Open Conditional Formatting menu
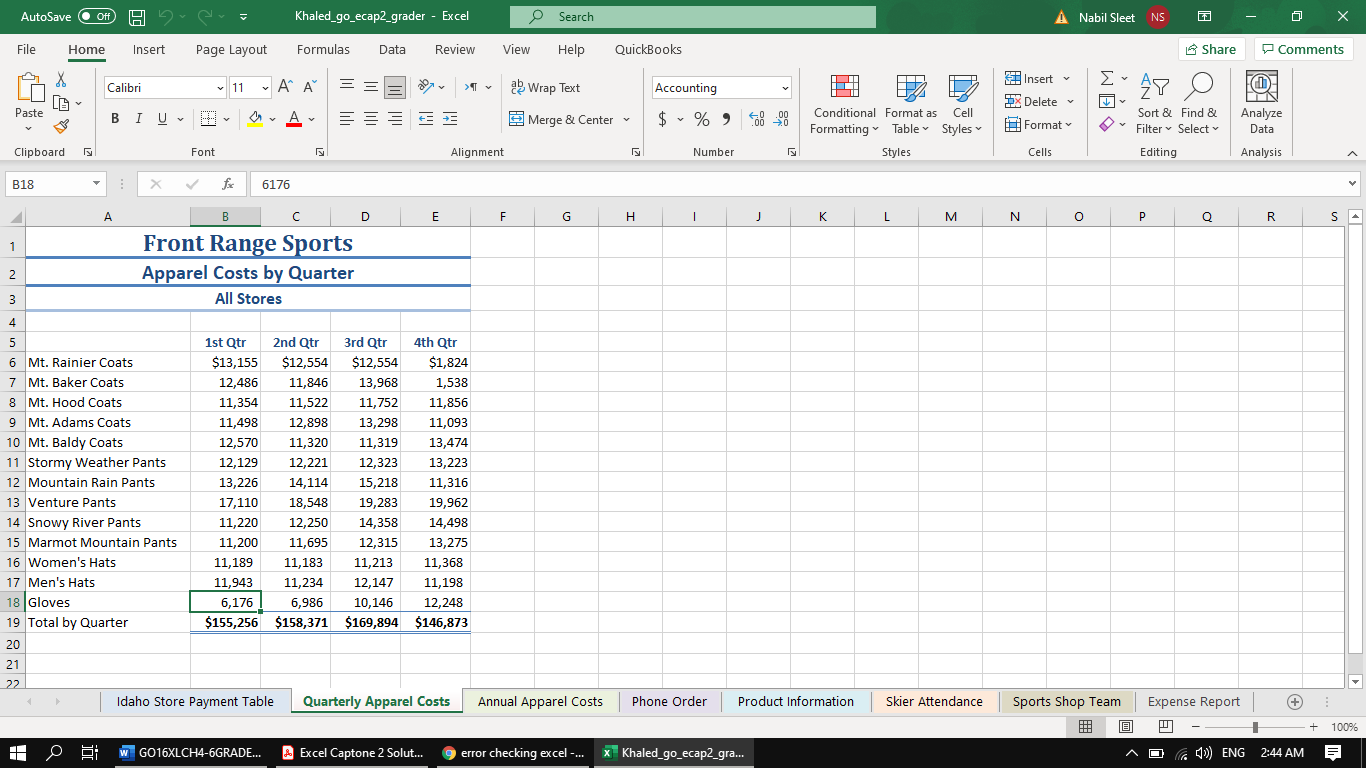 (x=844, y=104)
